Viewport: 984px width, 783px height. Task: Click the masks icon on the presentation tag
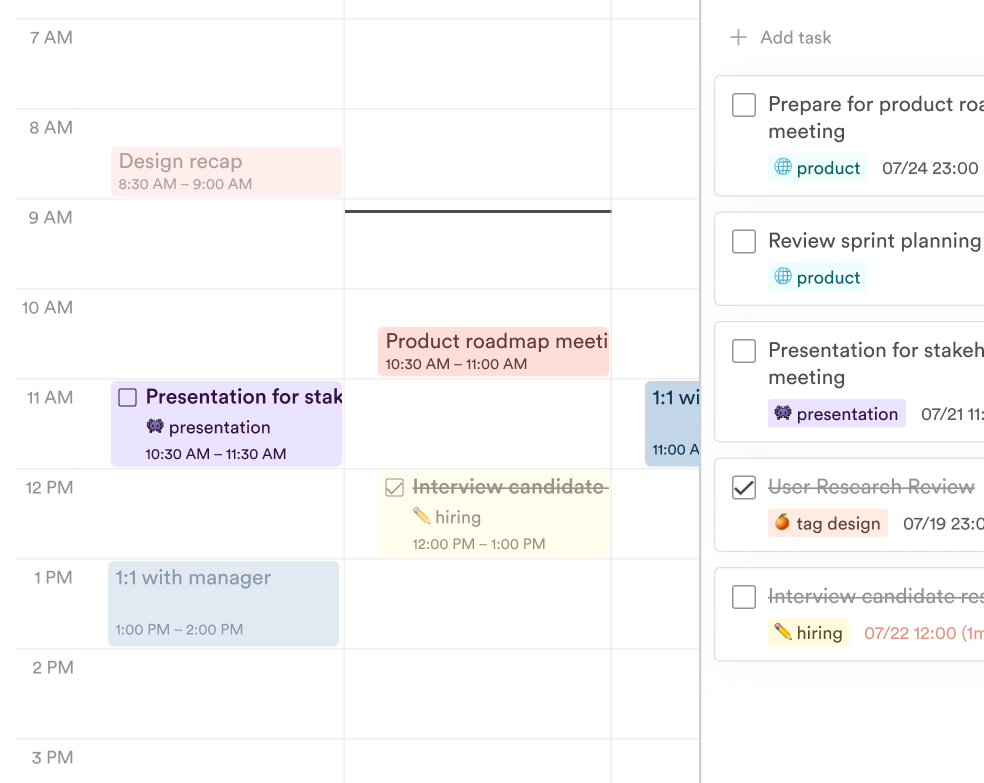pos(783,413)
